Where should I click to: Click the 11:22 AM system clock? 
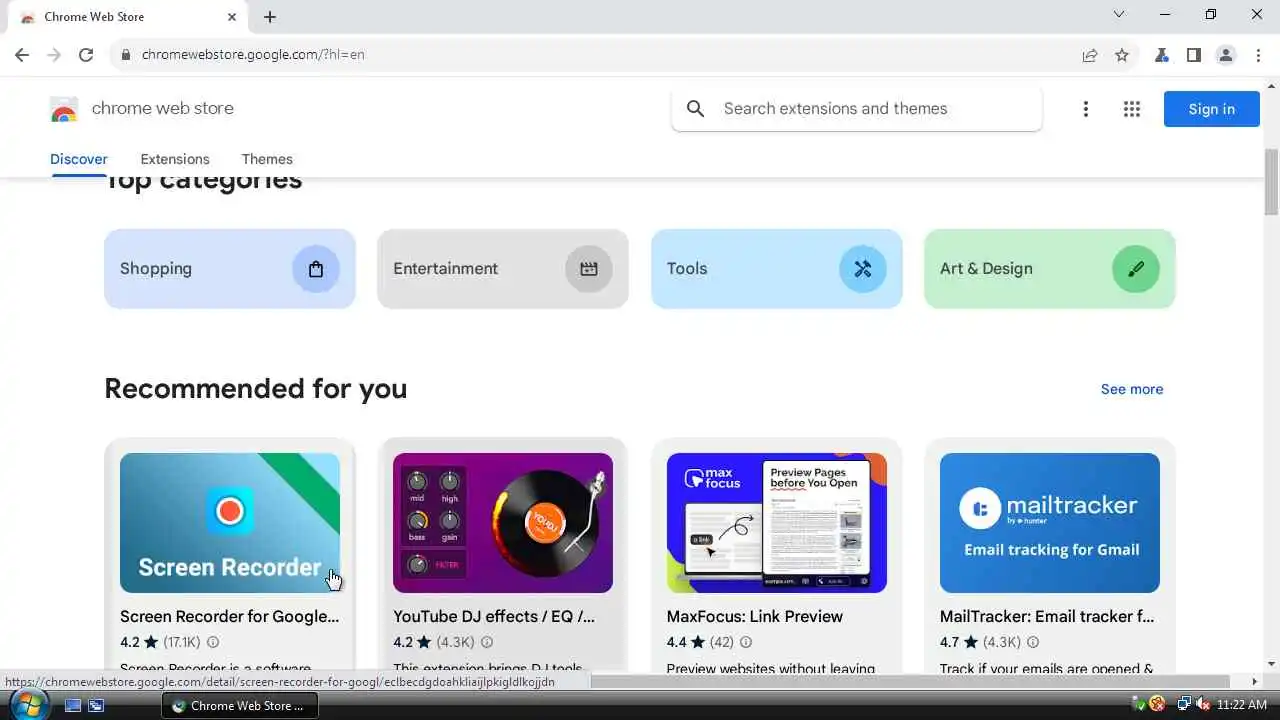pos(1242,705)
